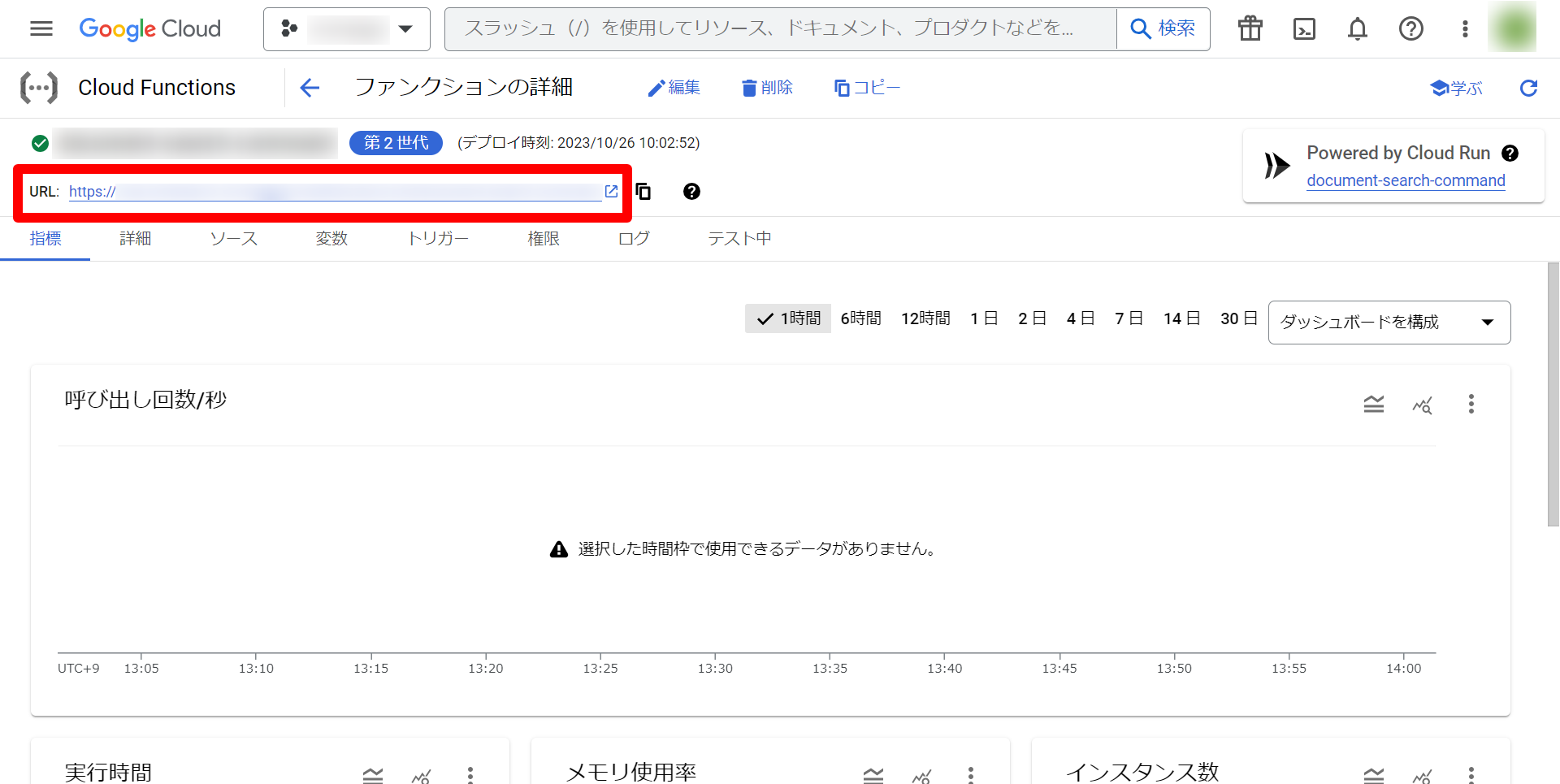This screenshot has width=1560, height=784.
Task: View notifications bell
Action: coord(1357,28)
